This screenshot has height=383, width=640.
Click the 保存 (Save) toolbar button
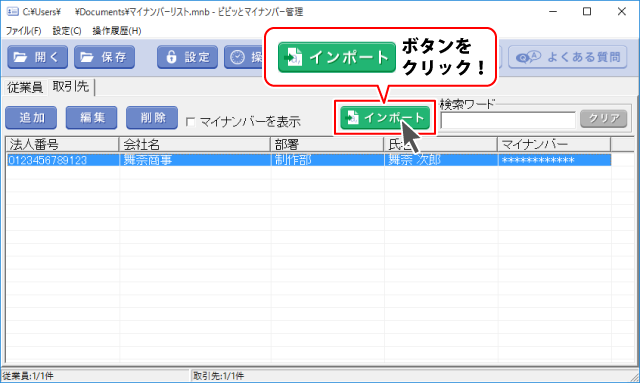104,57
